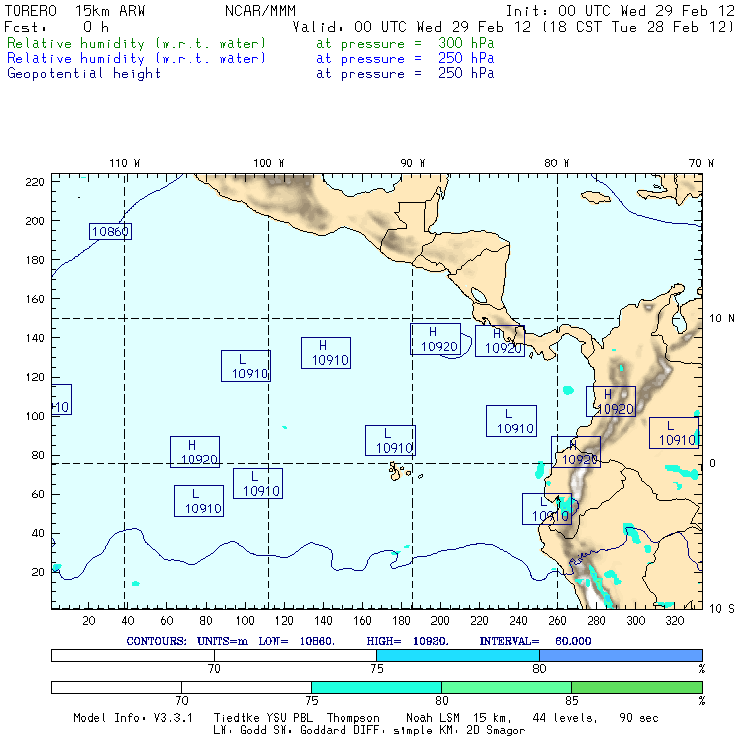Click the 'CONTOURS: UNITS=m' text

pos(187,641)
